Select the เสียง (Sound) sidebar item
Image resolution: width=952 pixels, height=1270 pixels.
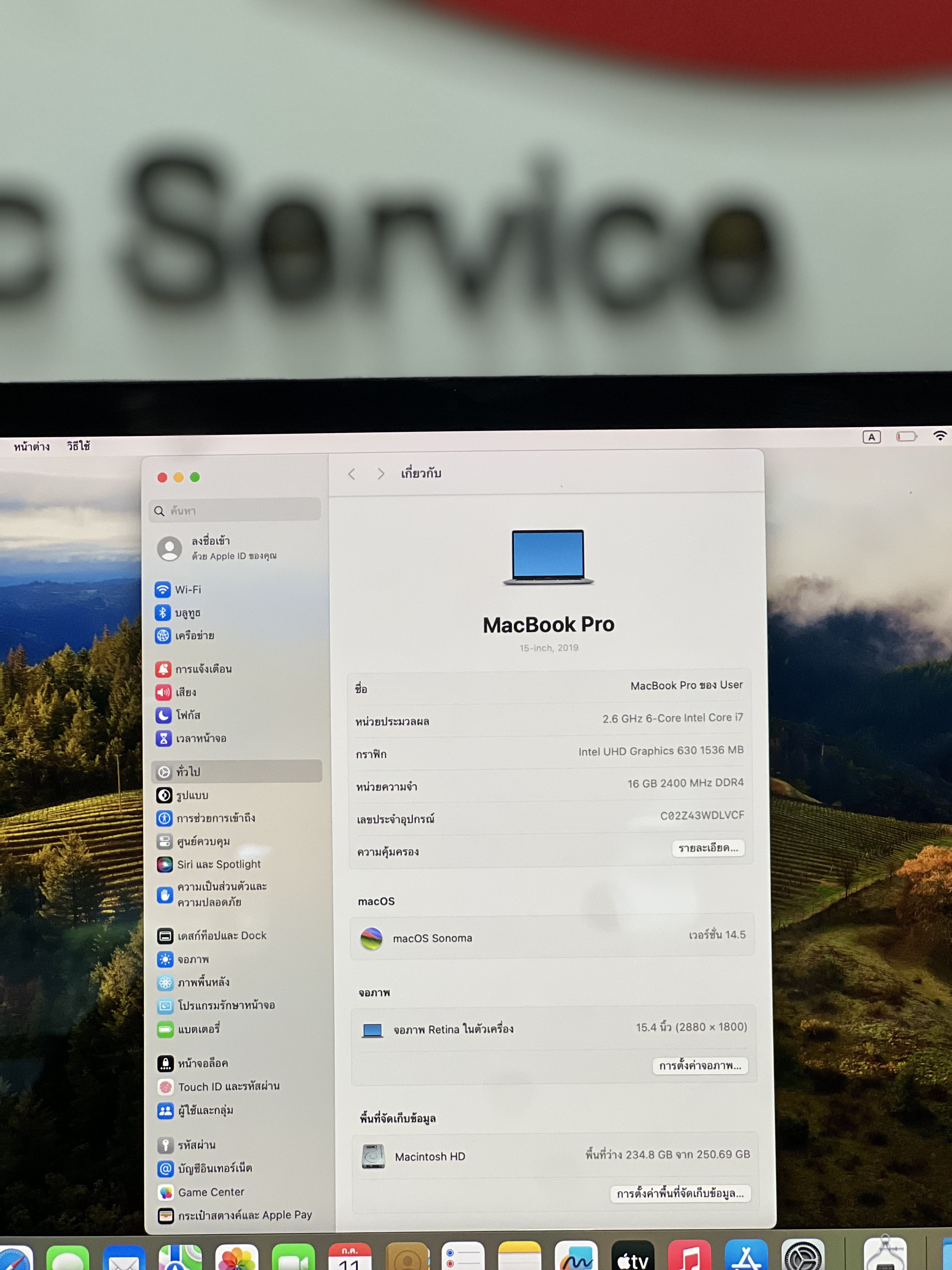pyautogui.click(x=185, y=692)
